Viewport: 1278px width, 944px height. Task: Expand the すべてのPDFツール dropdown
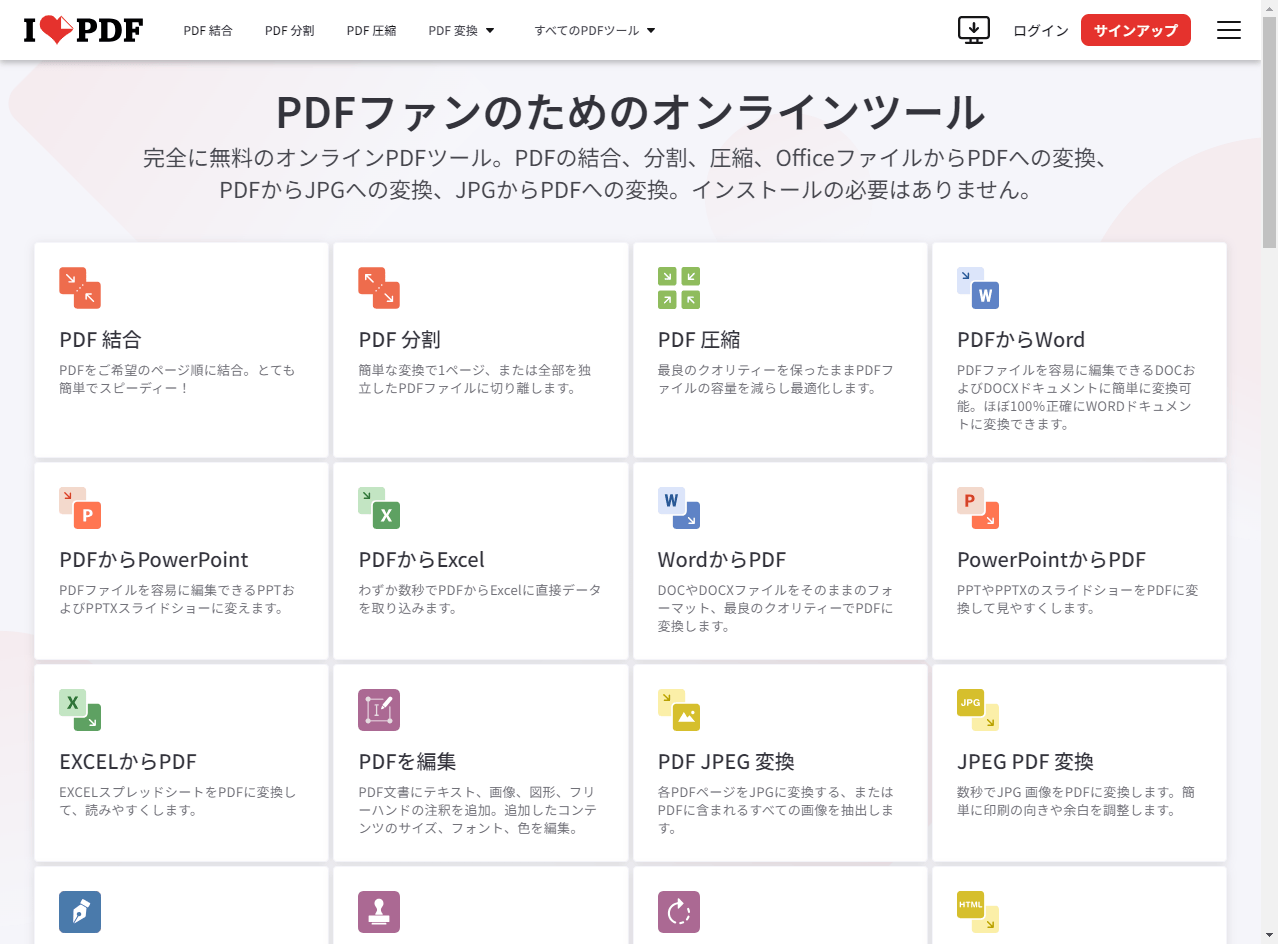(x=595, y=30)
